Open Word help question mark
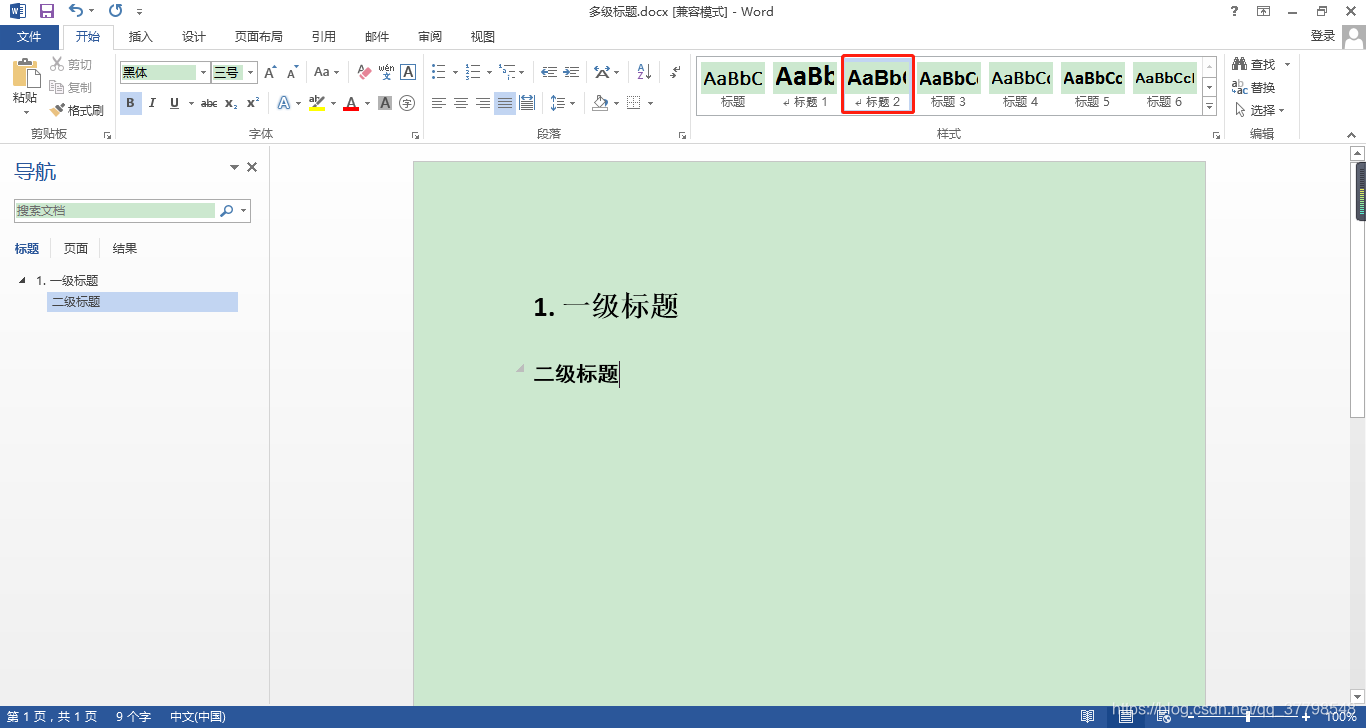The height and width of the screenshot is (728, 1366). point(1234,11)
